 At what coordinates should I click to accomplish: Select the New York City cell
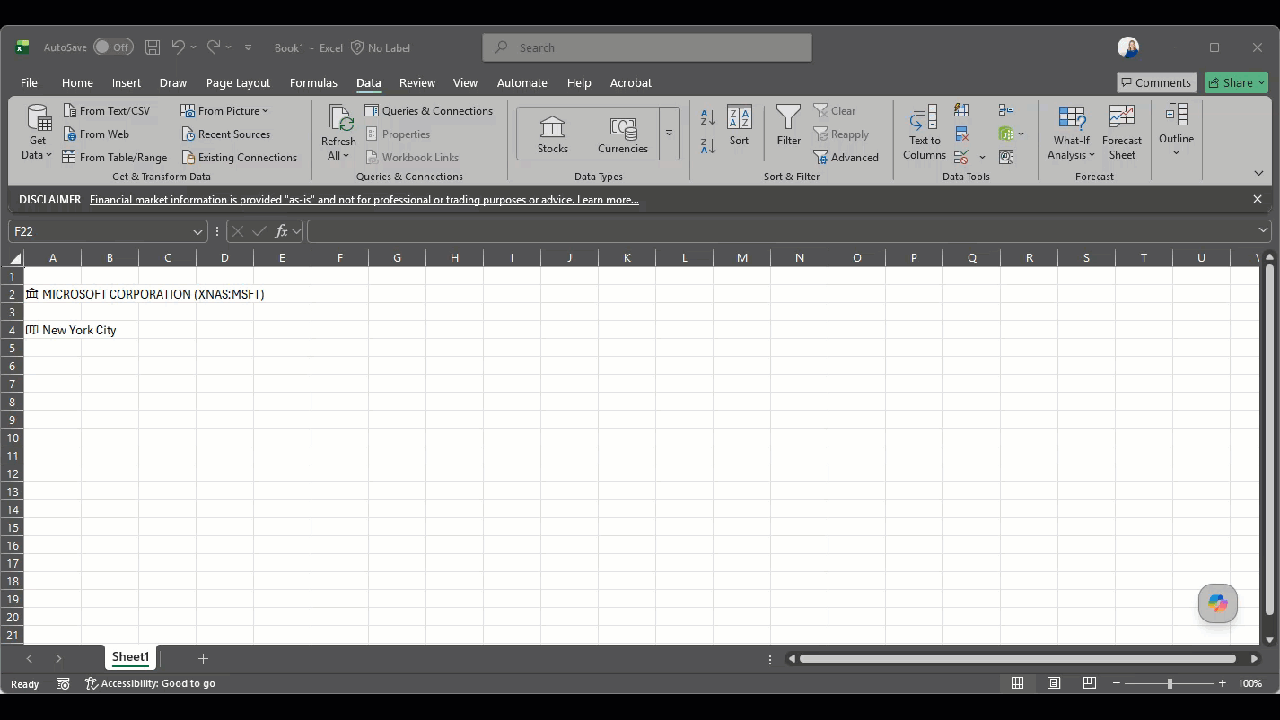53,330
